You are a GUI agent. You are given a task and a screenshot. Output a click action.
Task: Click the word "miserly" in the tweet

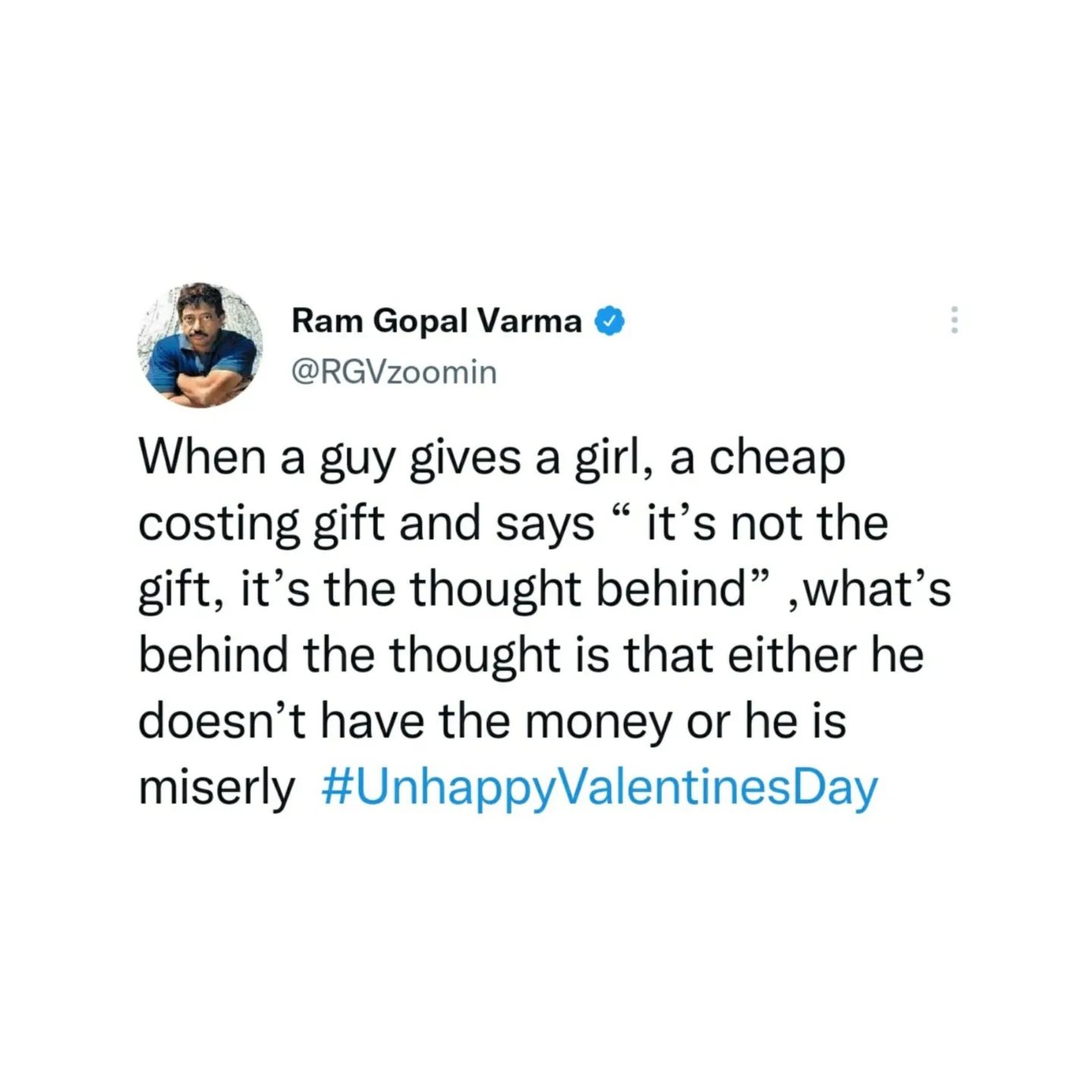pos(216,788)
